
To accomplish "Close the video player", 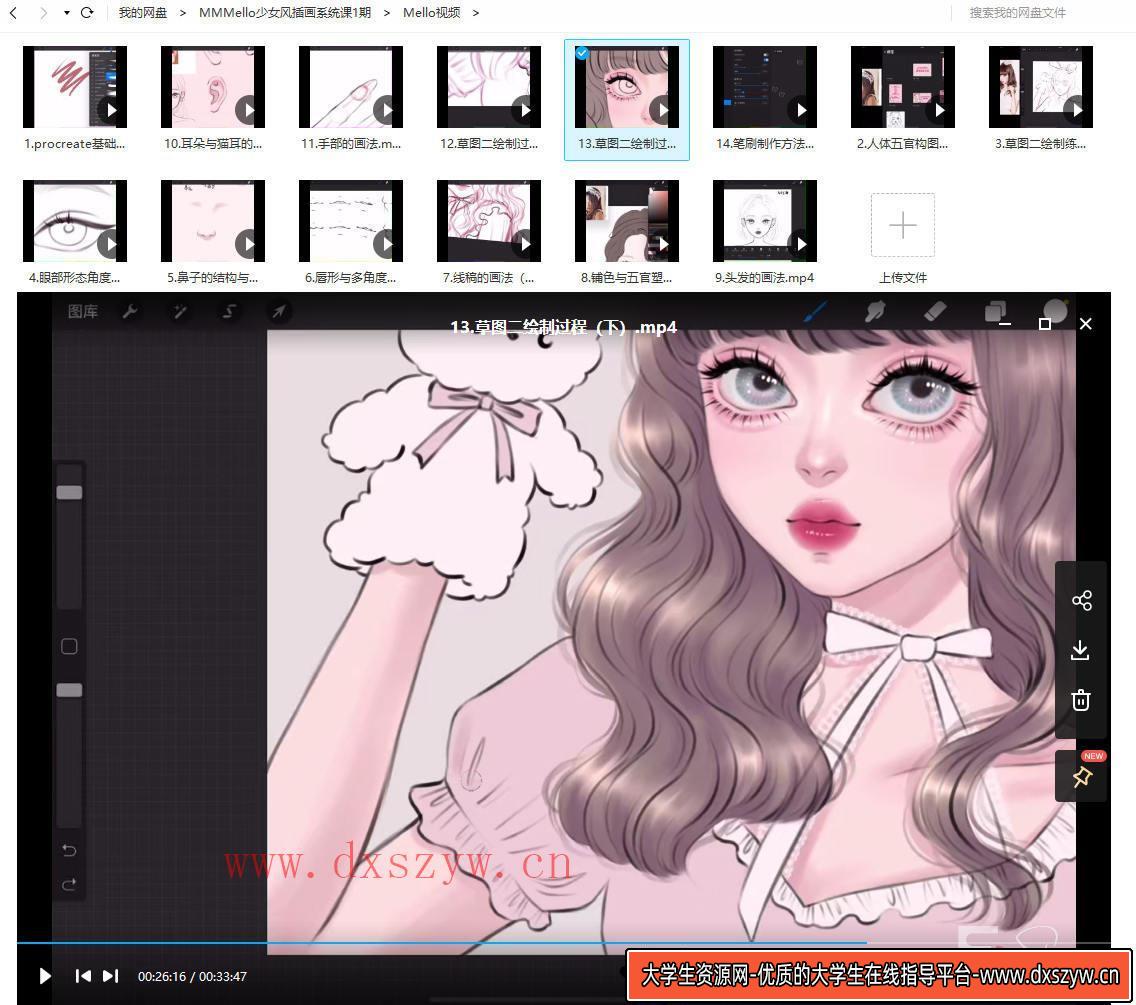I will click(x=1085, y=324).
